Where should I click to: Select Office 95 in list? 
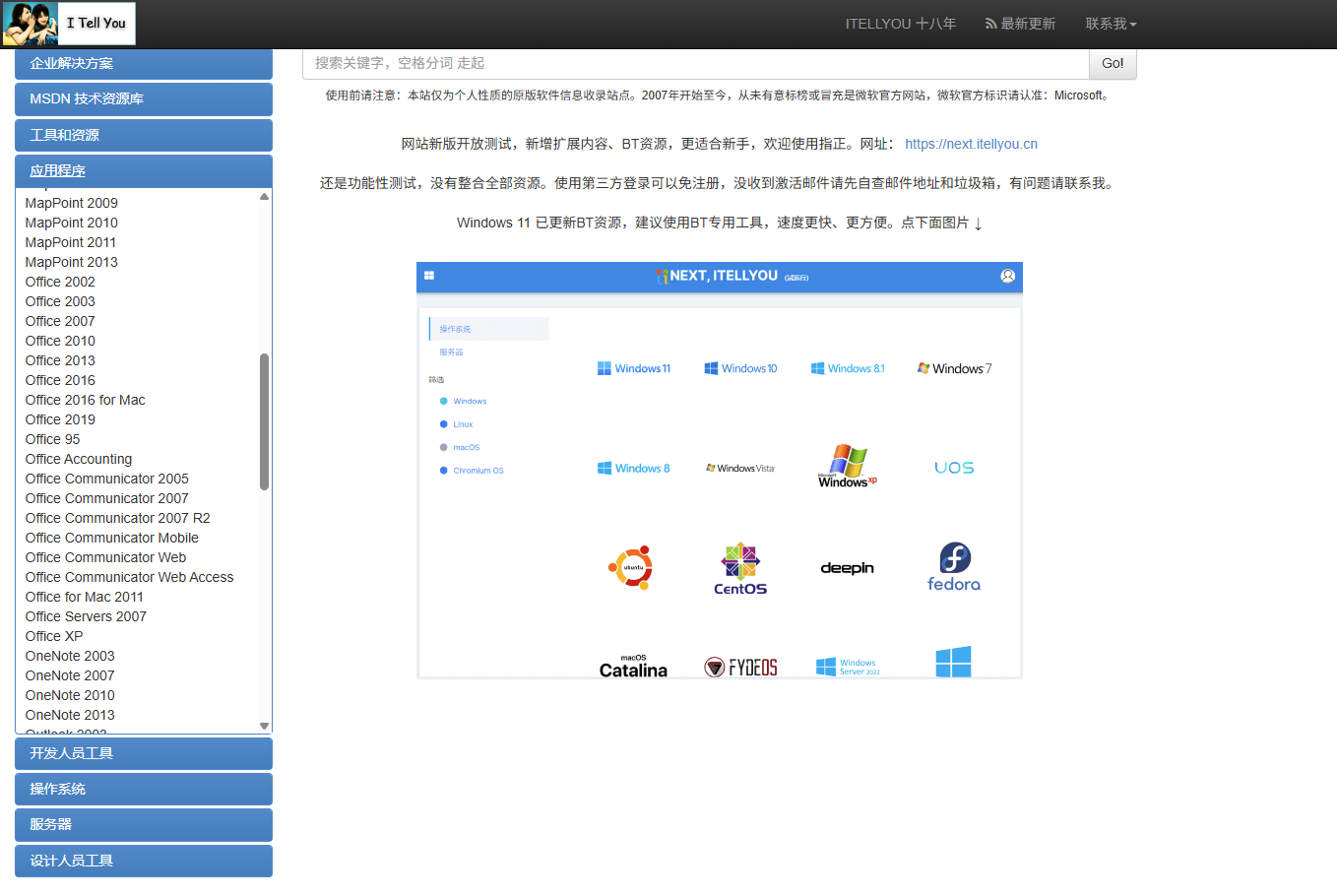52,439
